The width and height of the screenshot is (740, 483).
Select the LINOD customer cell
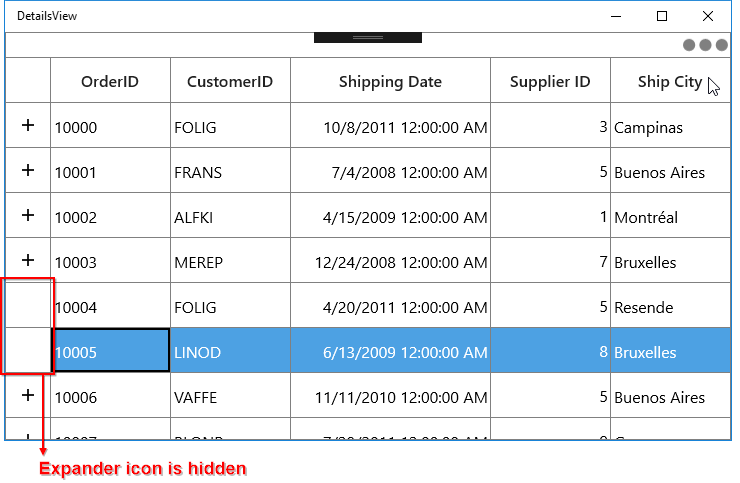pyautogui.click(x=230, y=350)
